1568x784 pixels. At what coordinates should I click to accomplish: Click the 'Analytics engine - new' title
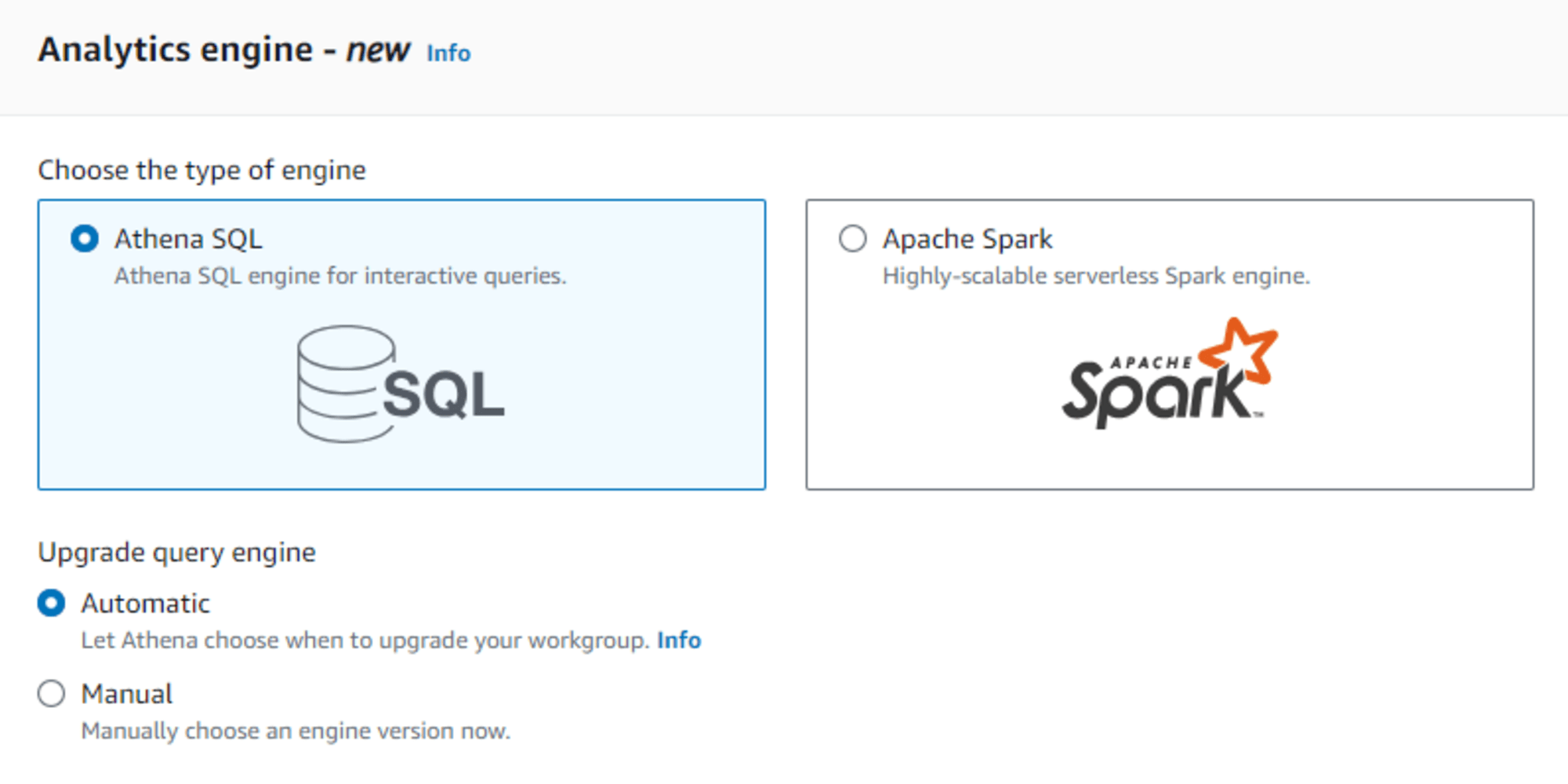tap(224, 50)
